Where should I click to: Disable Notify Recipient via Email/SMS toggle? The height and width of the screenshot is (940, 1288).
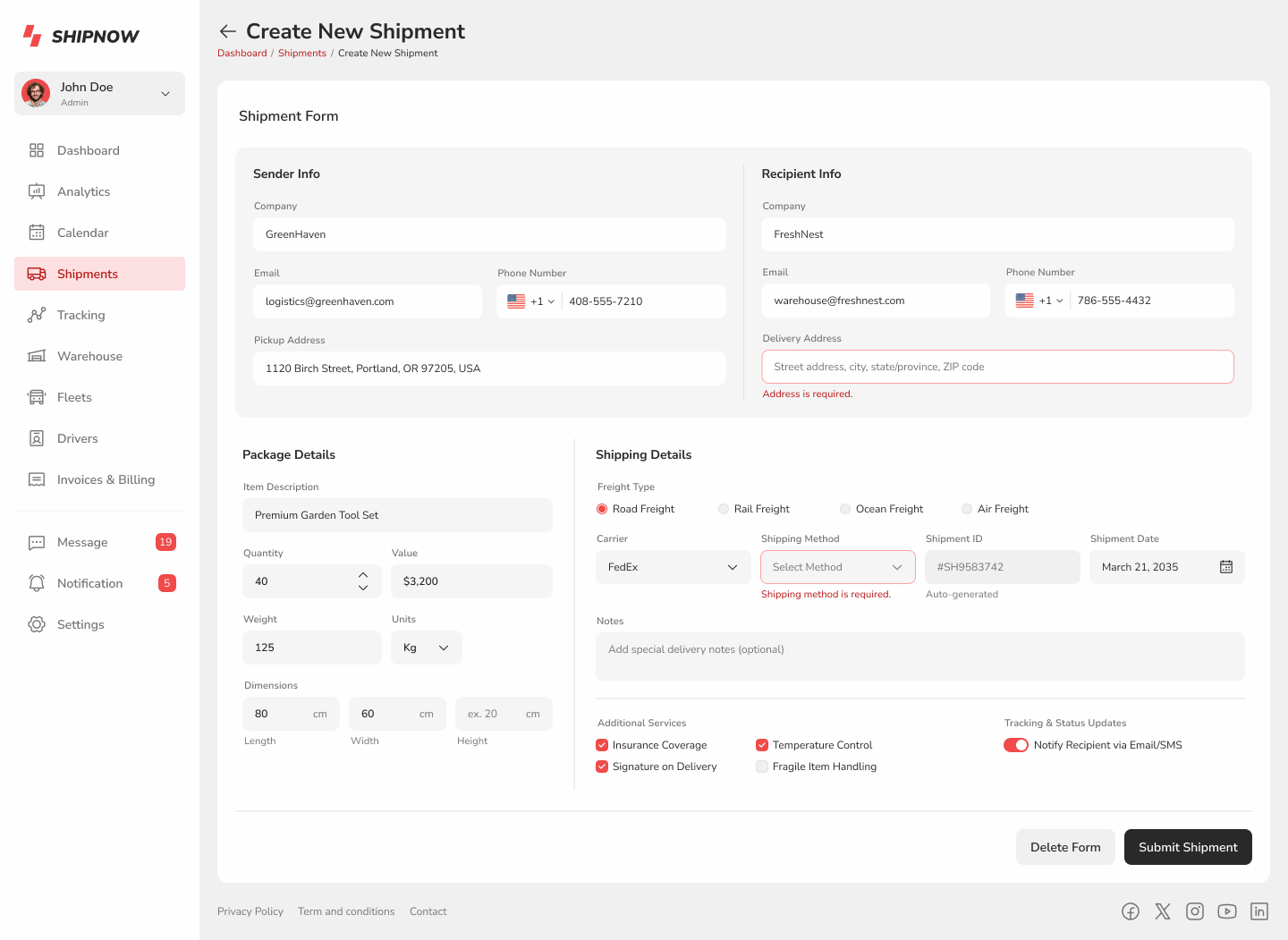tap(1016, 744)
